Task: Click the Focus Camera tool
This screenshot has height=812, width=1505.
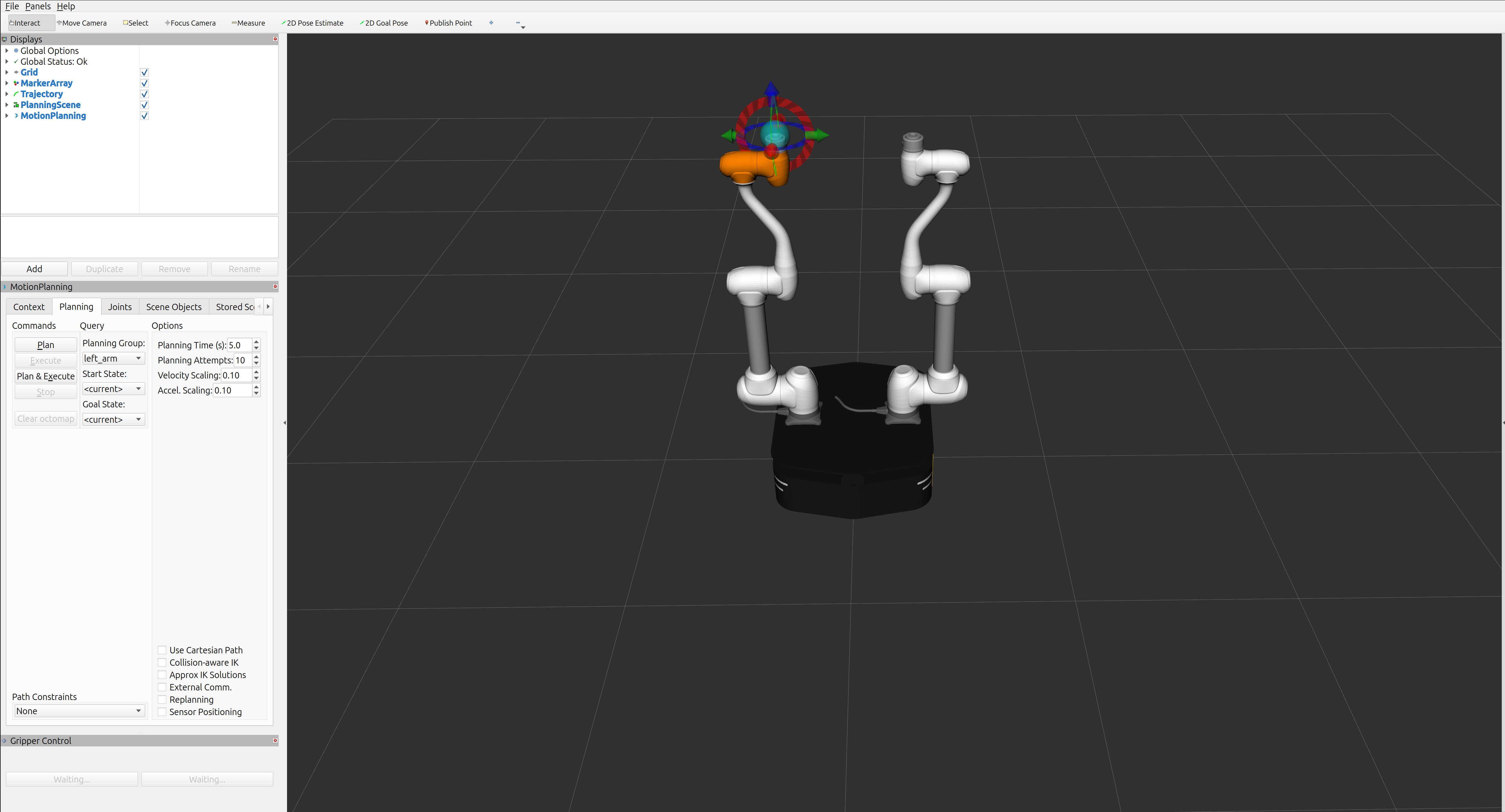Action: [191, 23]
